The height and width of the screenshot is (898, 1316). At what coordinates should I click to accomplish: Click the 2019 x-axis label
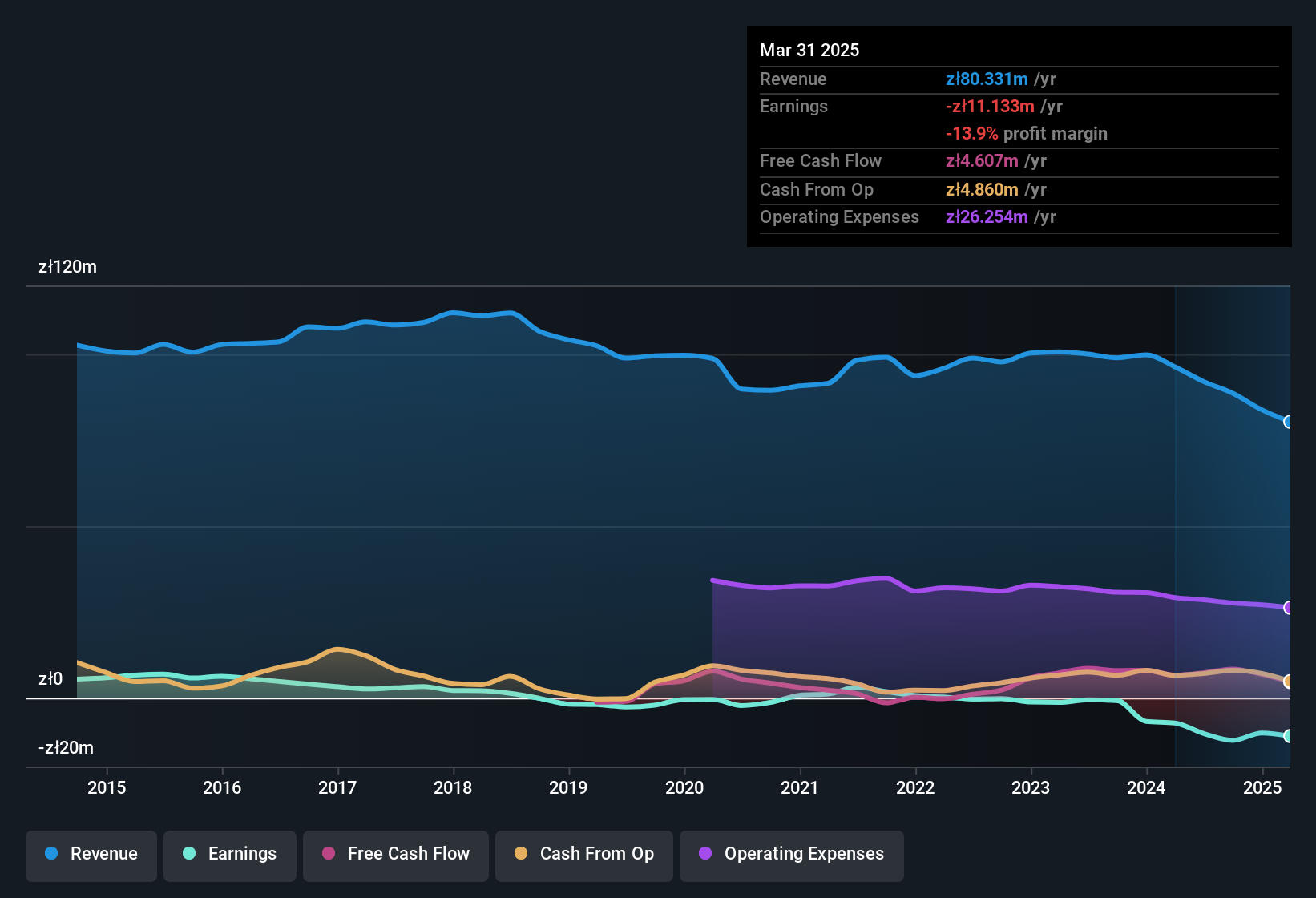pos(568,788)
